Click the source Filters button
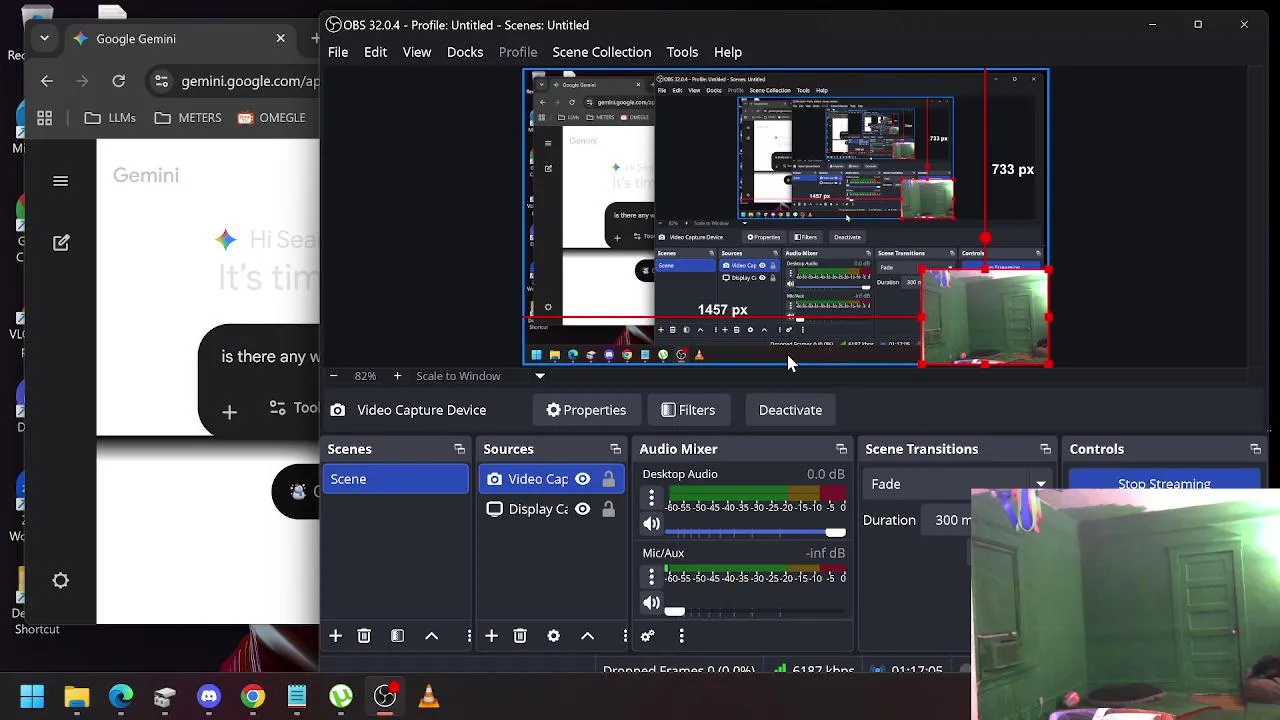 coord(688,410)
